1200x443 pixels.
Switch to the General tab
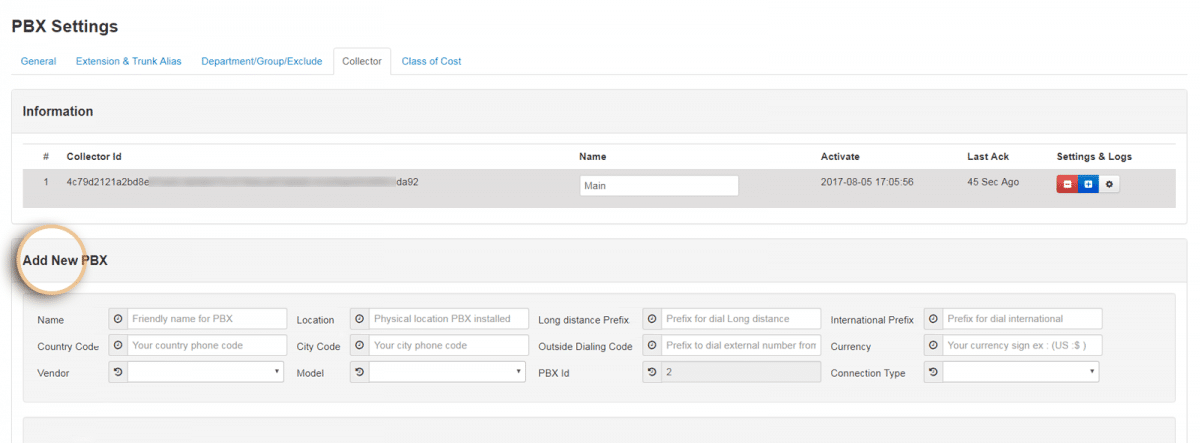(38, 61)
